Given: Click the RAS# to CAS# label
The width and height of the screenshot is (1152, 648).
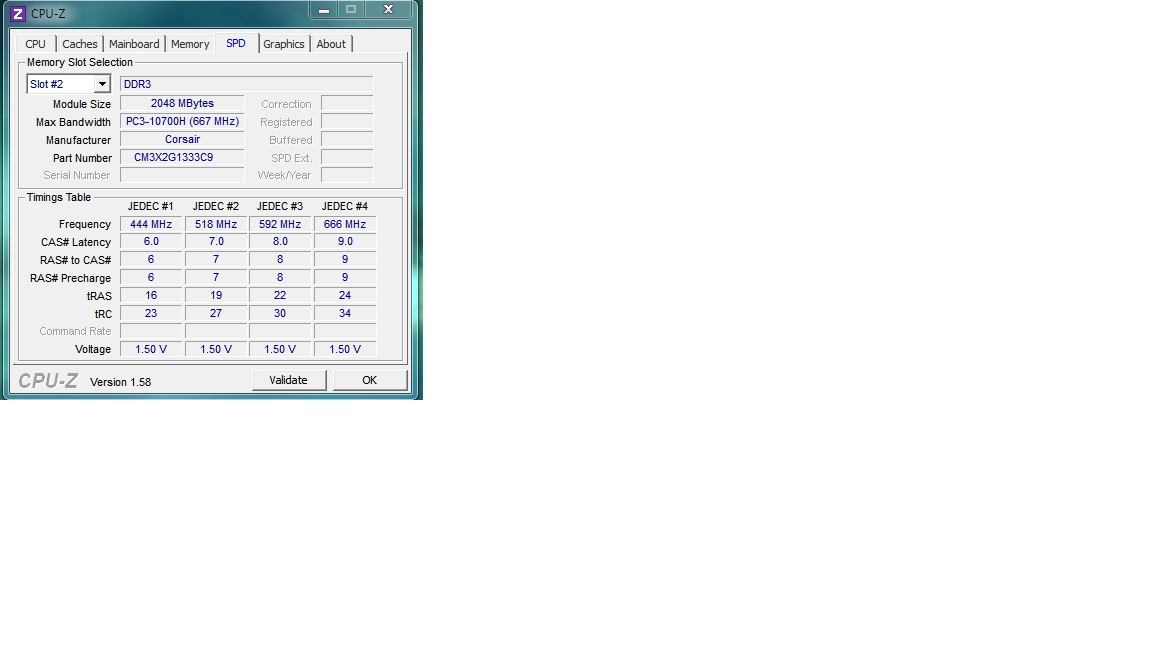Looking at the screenshot, I should [x=76, y=260].
